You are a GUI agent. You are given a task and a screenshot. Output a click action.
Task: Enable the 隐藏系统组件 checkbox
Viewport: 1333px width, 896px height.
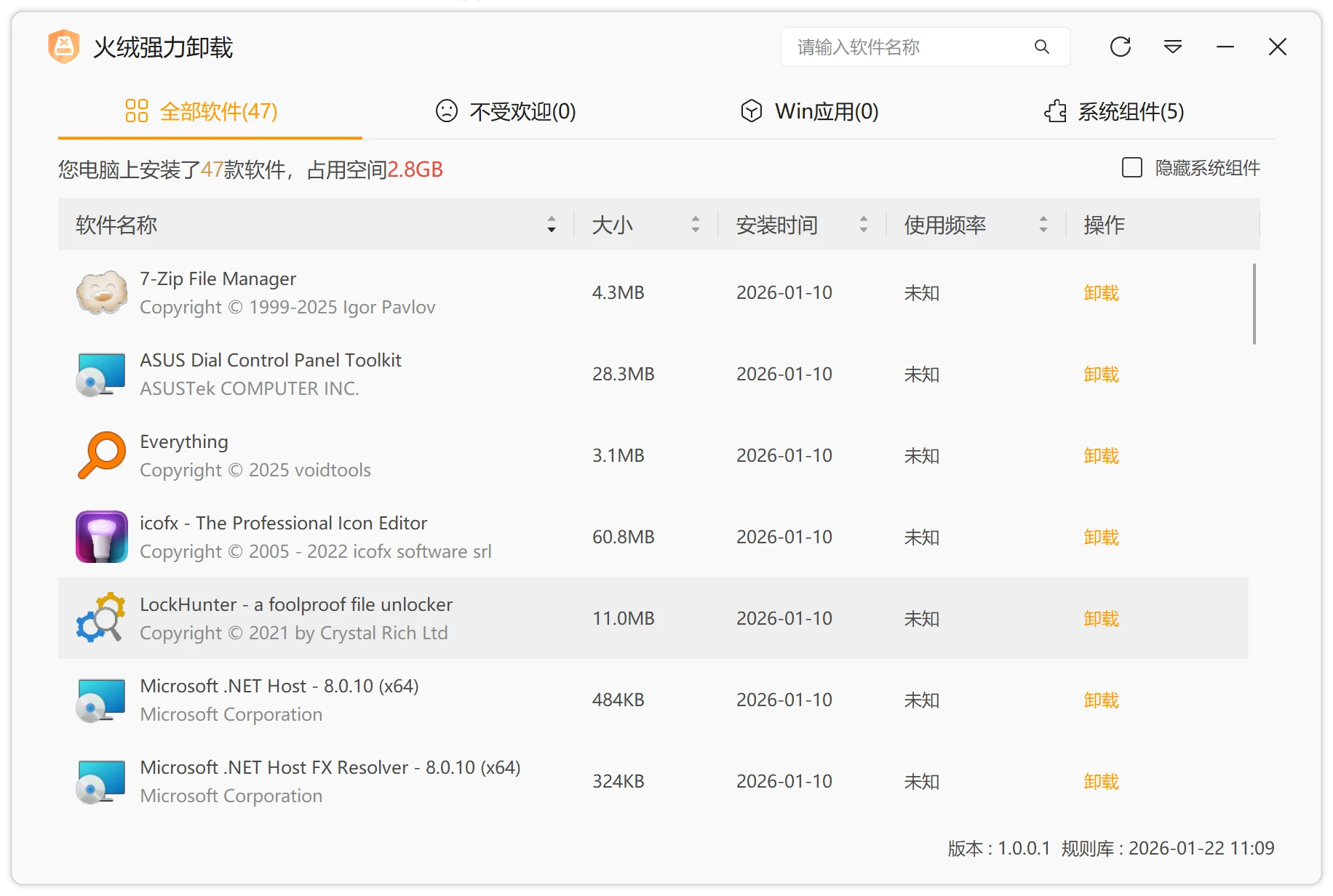pos(1131,168)
